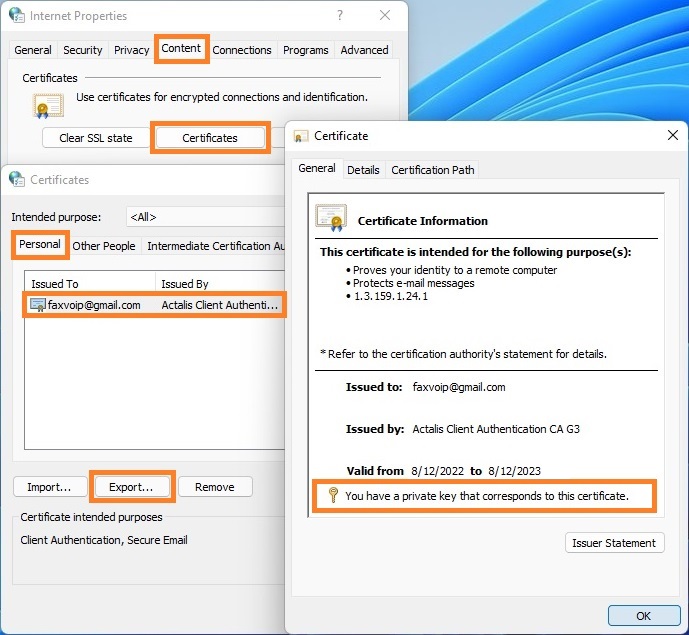The width and height of the screenshot is (689, 635).
Task: Select General tab in Certificate dialog
Action: point(317,168)
